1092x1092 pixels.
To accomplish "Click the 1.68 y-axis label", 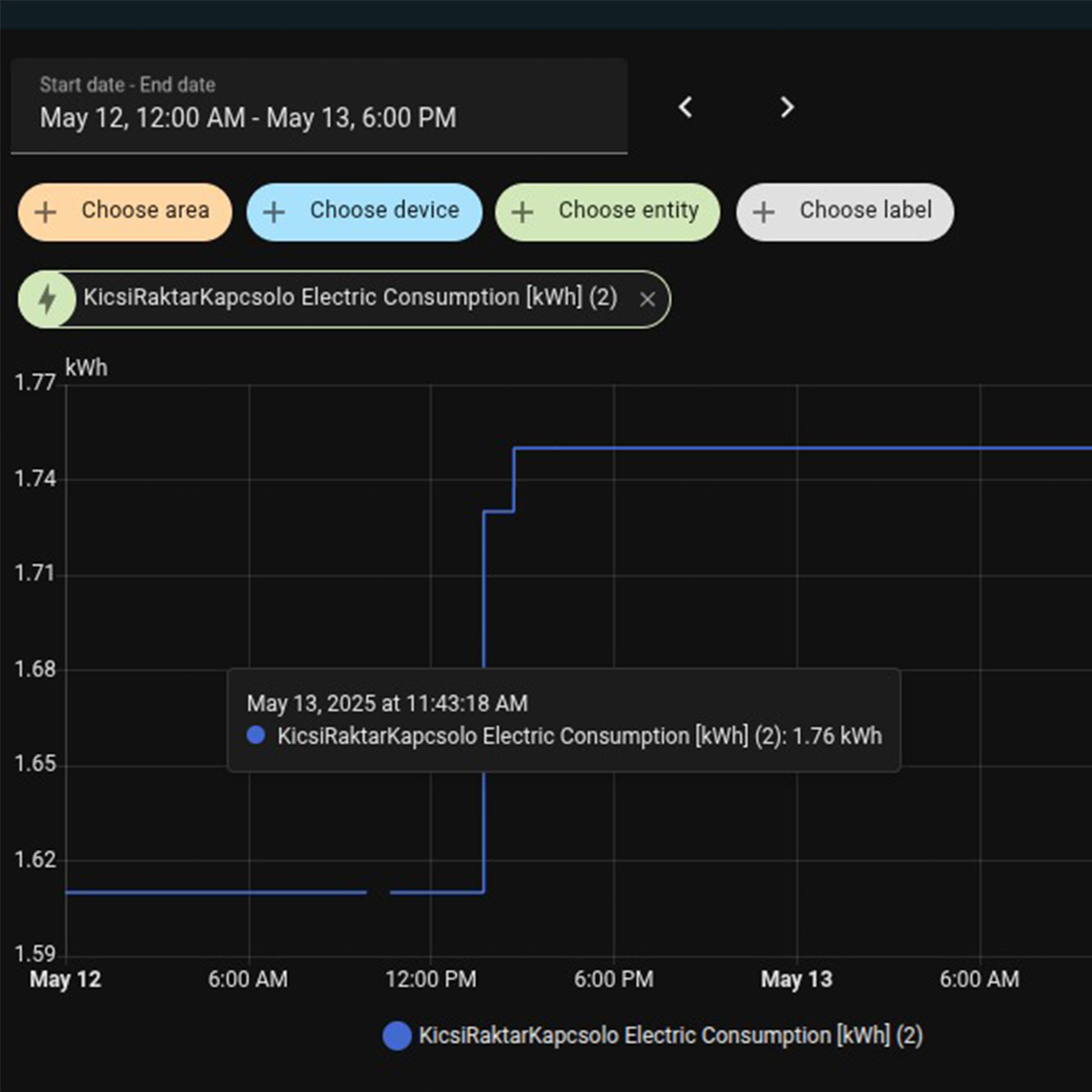I will coord(35,670).
